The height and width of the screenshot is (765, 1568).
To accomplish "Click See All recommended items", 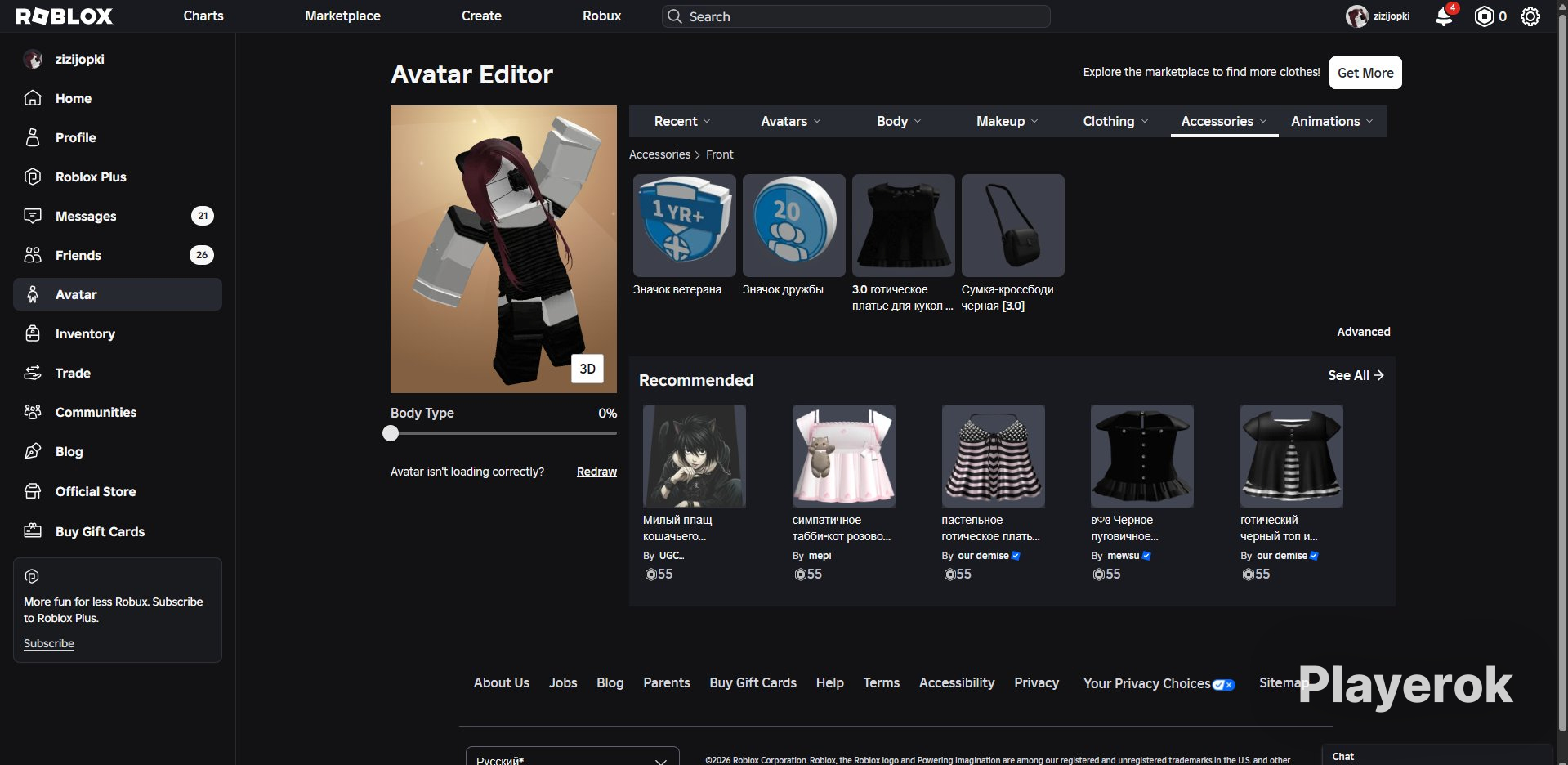I will [x=1356, y=375].
